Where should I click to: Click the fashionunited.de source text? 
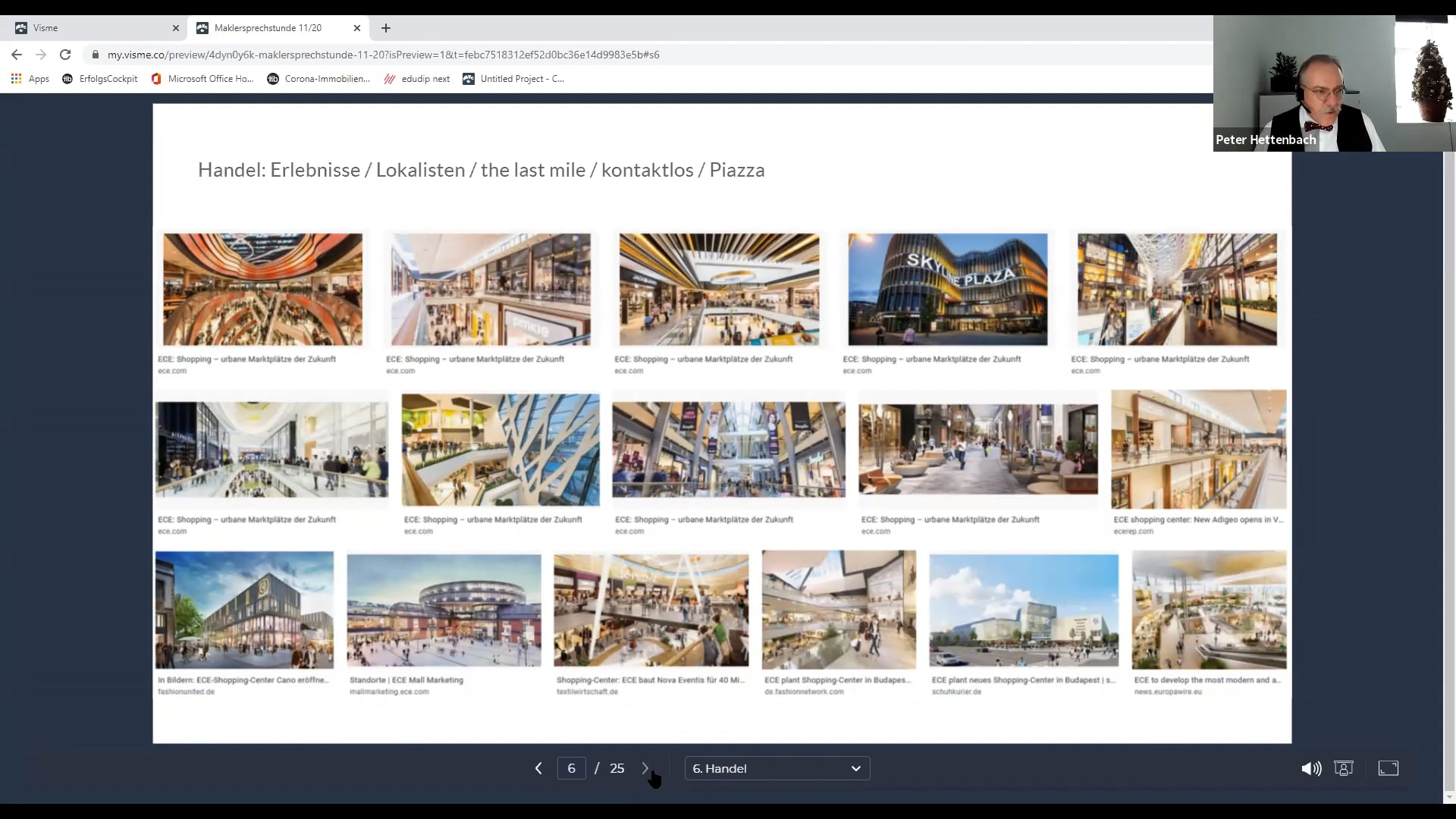(x=187, y=692)
